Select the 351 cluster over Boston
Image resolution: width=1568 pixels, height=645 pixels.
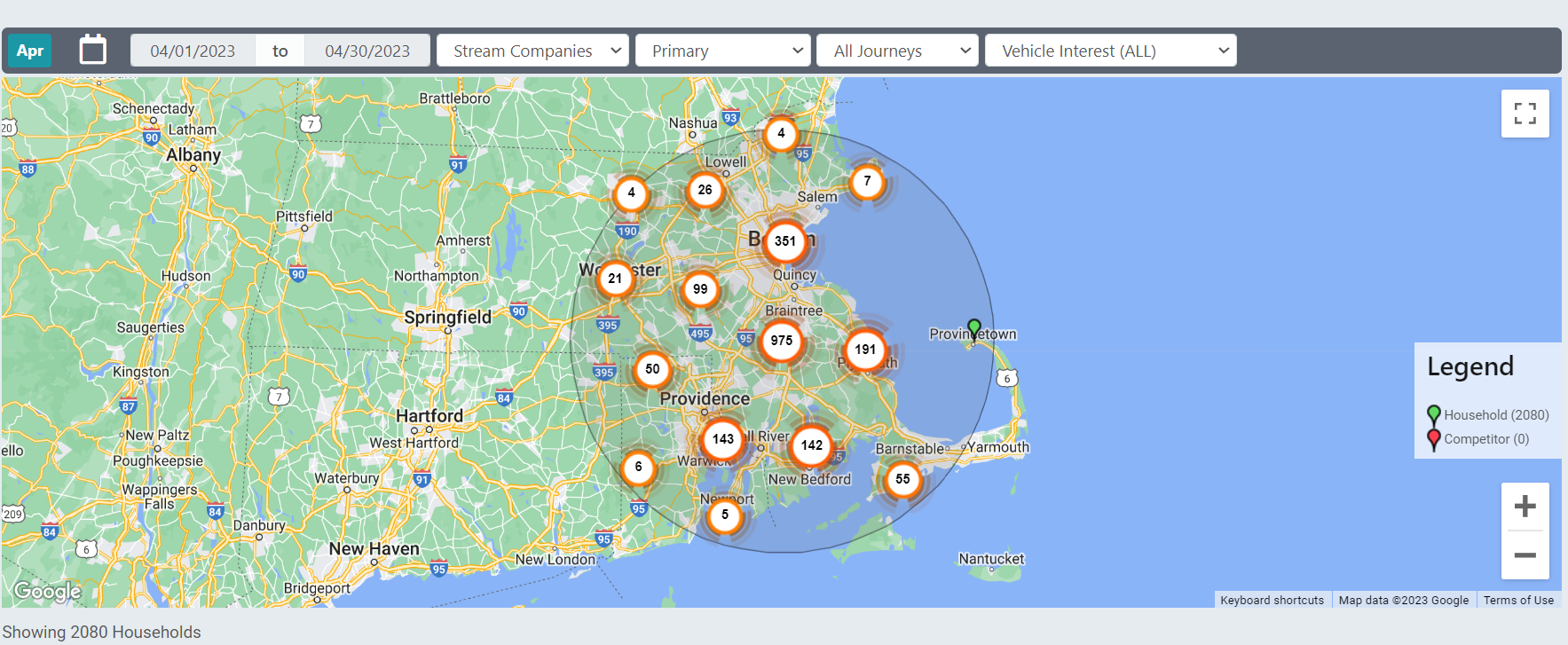(x=784, y=241)
